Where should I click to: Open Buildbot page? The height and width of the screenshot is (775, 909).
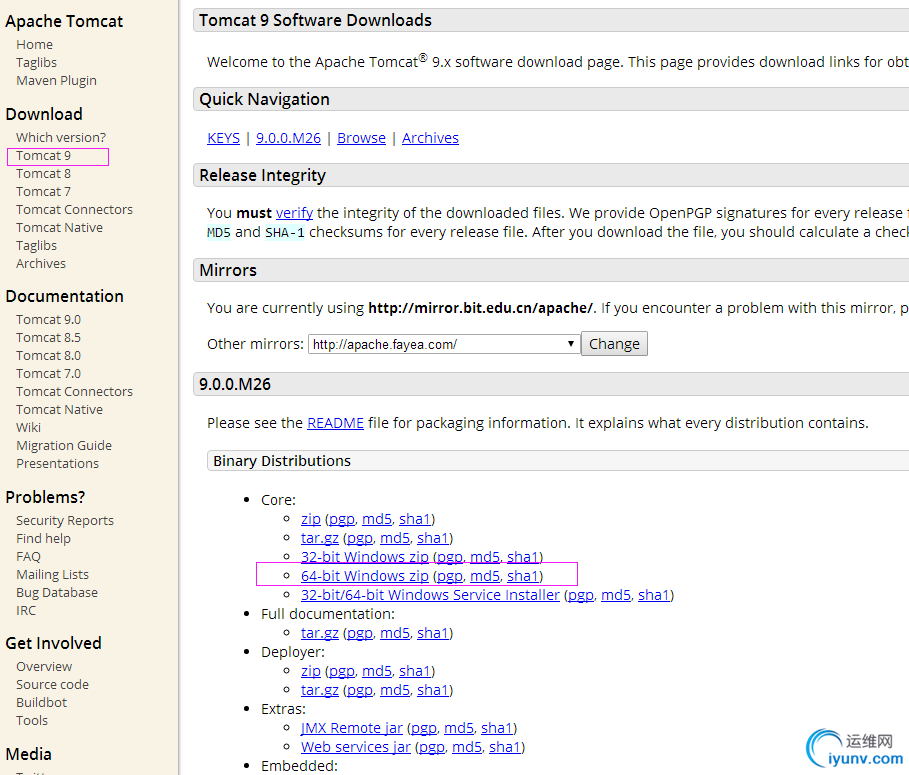click(41, 703)
